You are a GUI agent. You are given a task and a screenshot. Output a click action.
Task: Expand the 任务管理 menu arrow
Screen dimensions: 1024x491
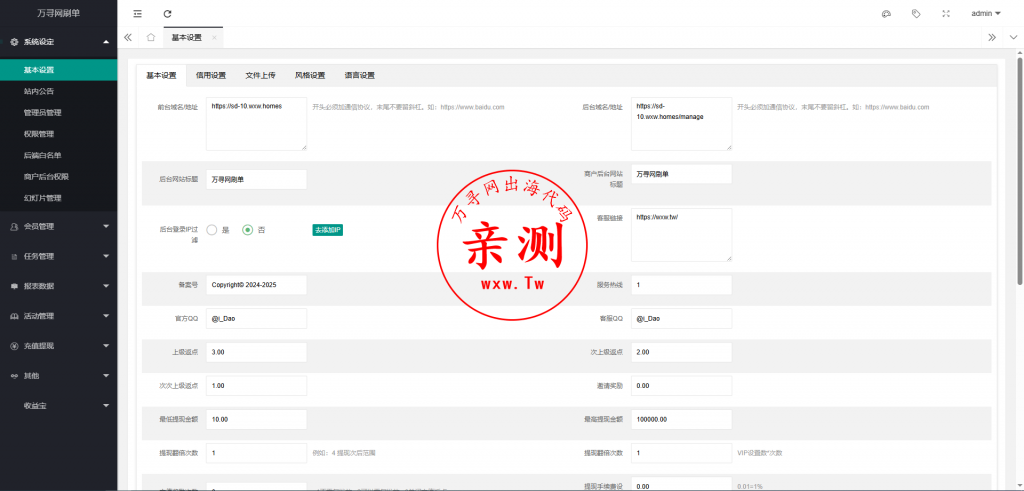pyautogui.click(x=106, y=257)
